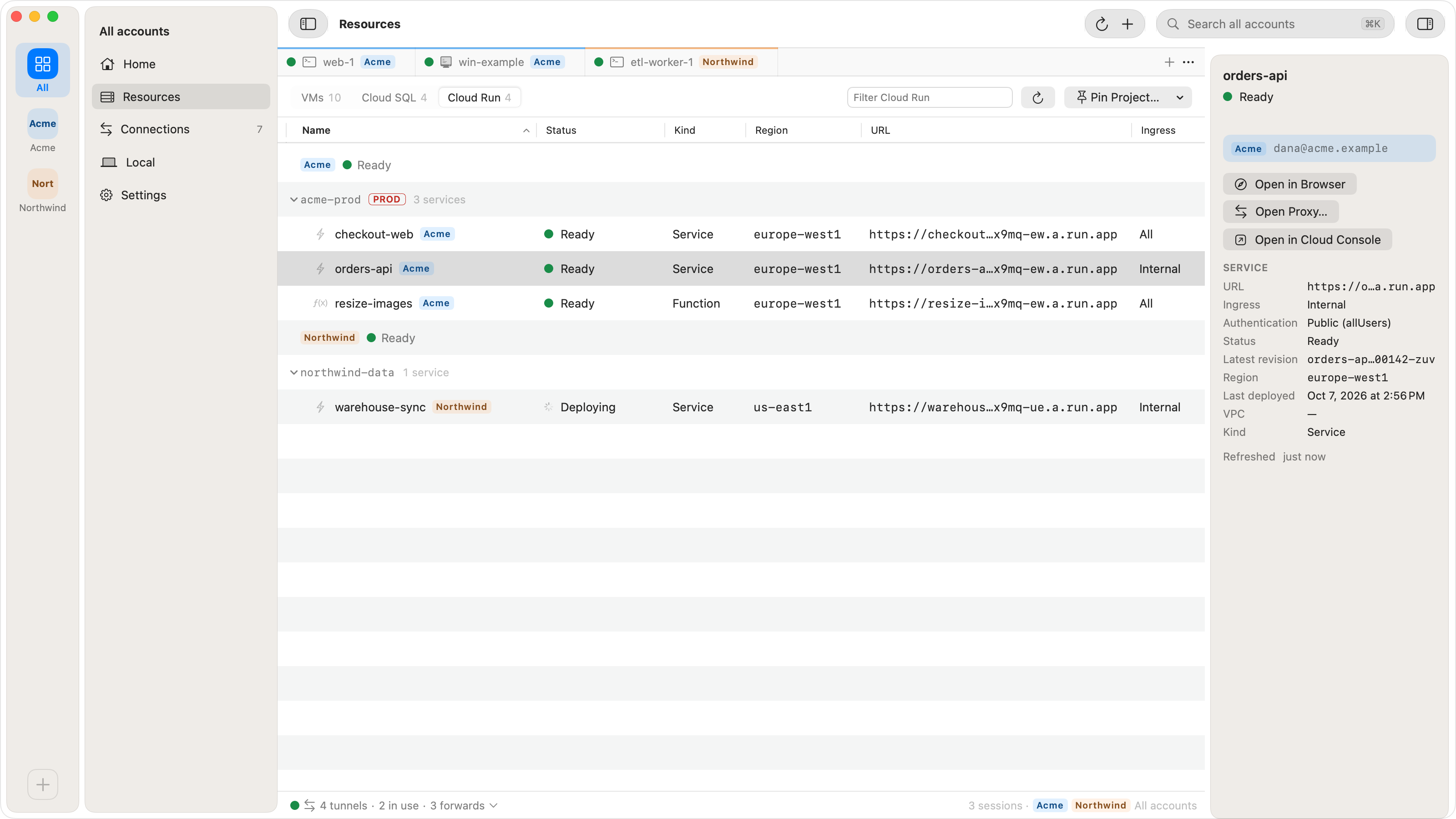The width and height of the screenshot is (1456, 819).
Task: Click the checkout-web URL cell
Action: click(992, 234)
